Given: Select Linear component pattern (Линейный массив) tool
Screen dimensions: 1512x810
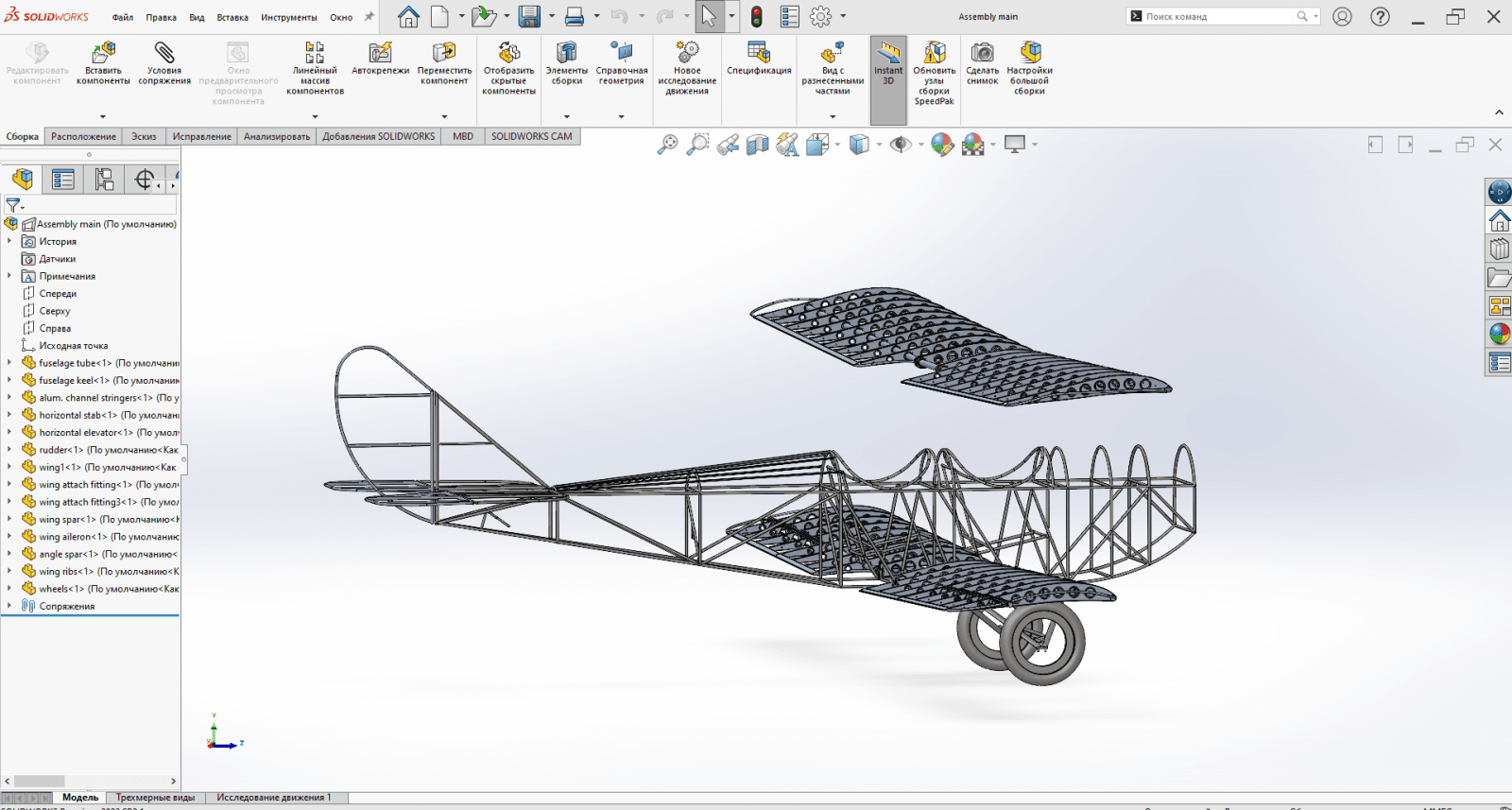Looking at the screenshot, I should pos(315,55).
